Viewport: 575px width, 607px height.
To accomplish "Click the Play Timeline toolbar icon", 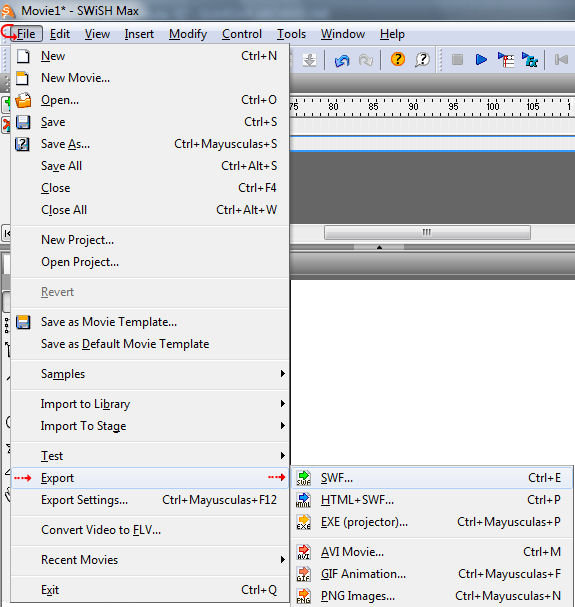I will tap(506, 60).
